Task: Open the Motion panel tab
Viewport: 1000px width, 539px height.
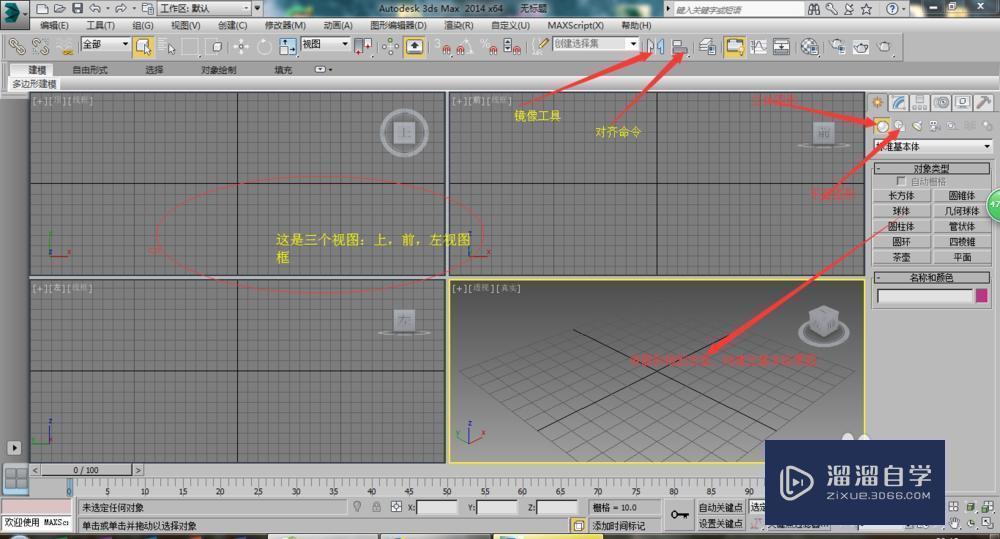Action: pyautogui.click(x=941, y=103)
